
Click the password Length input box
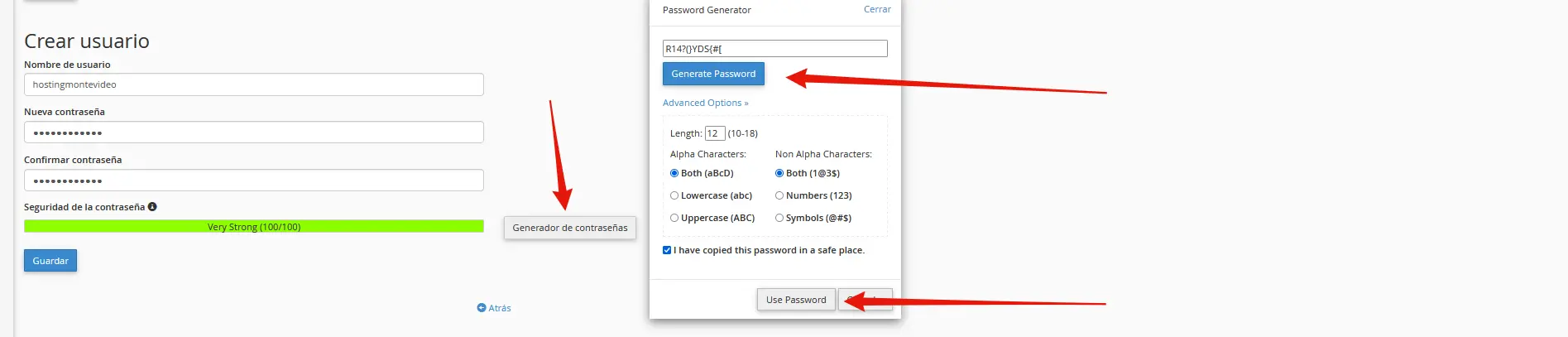[x=715, y=133]
